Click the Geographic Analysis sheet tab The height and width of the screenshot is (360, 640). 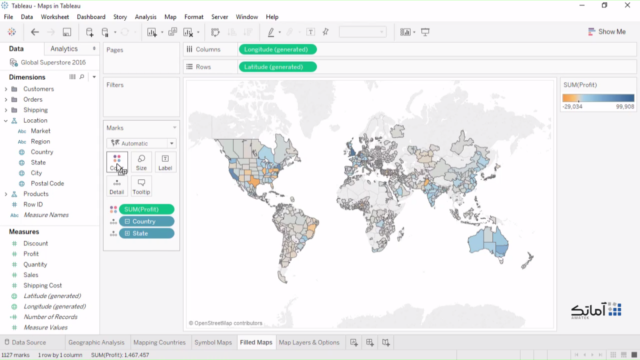click(x=96, y=342)
